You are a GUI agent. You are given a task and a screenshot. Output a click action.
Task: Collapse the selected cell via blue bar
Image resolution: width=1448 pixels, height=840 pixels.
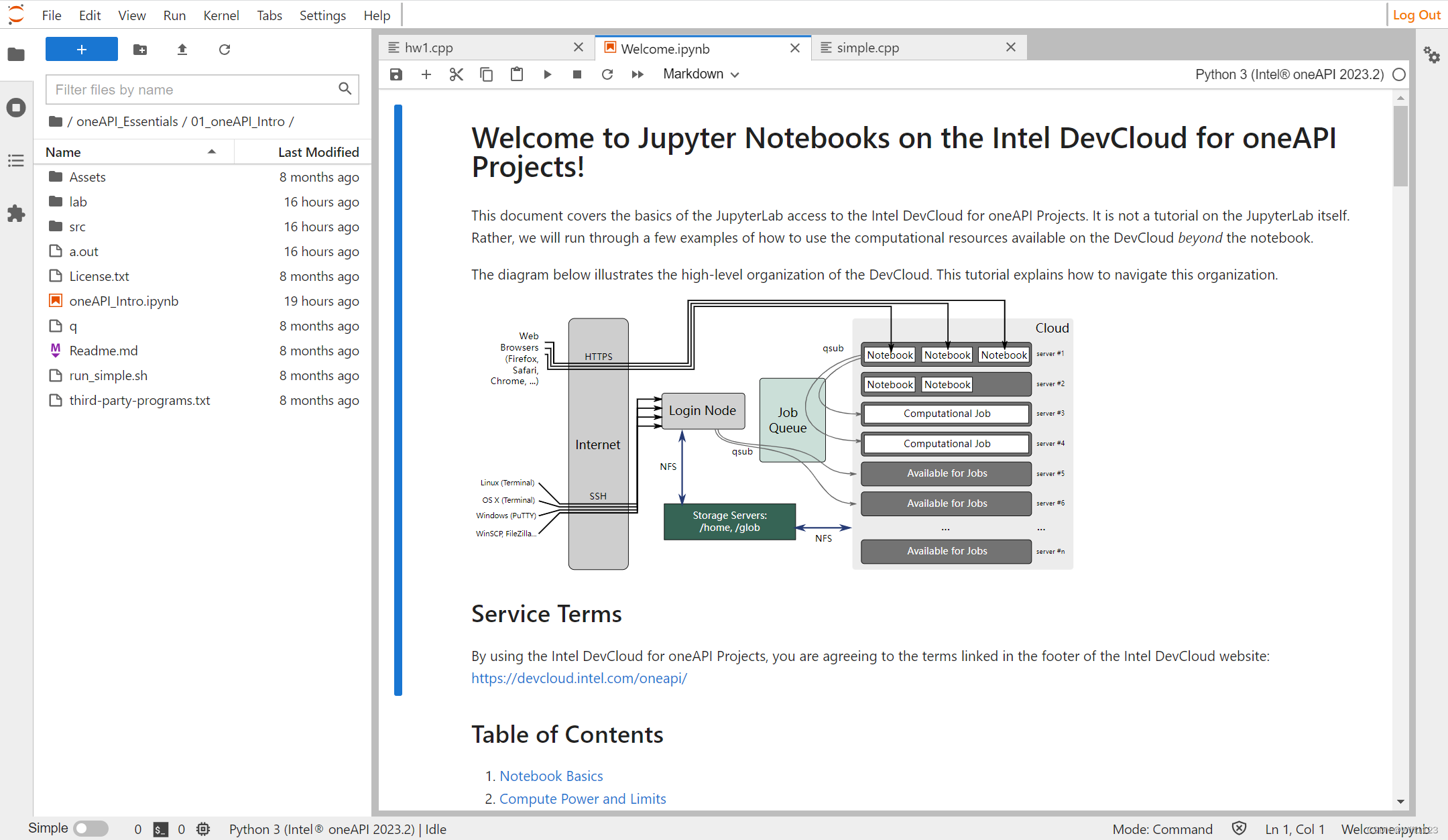pyautogui.click(x=398, y=400)
